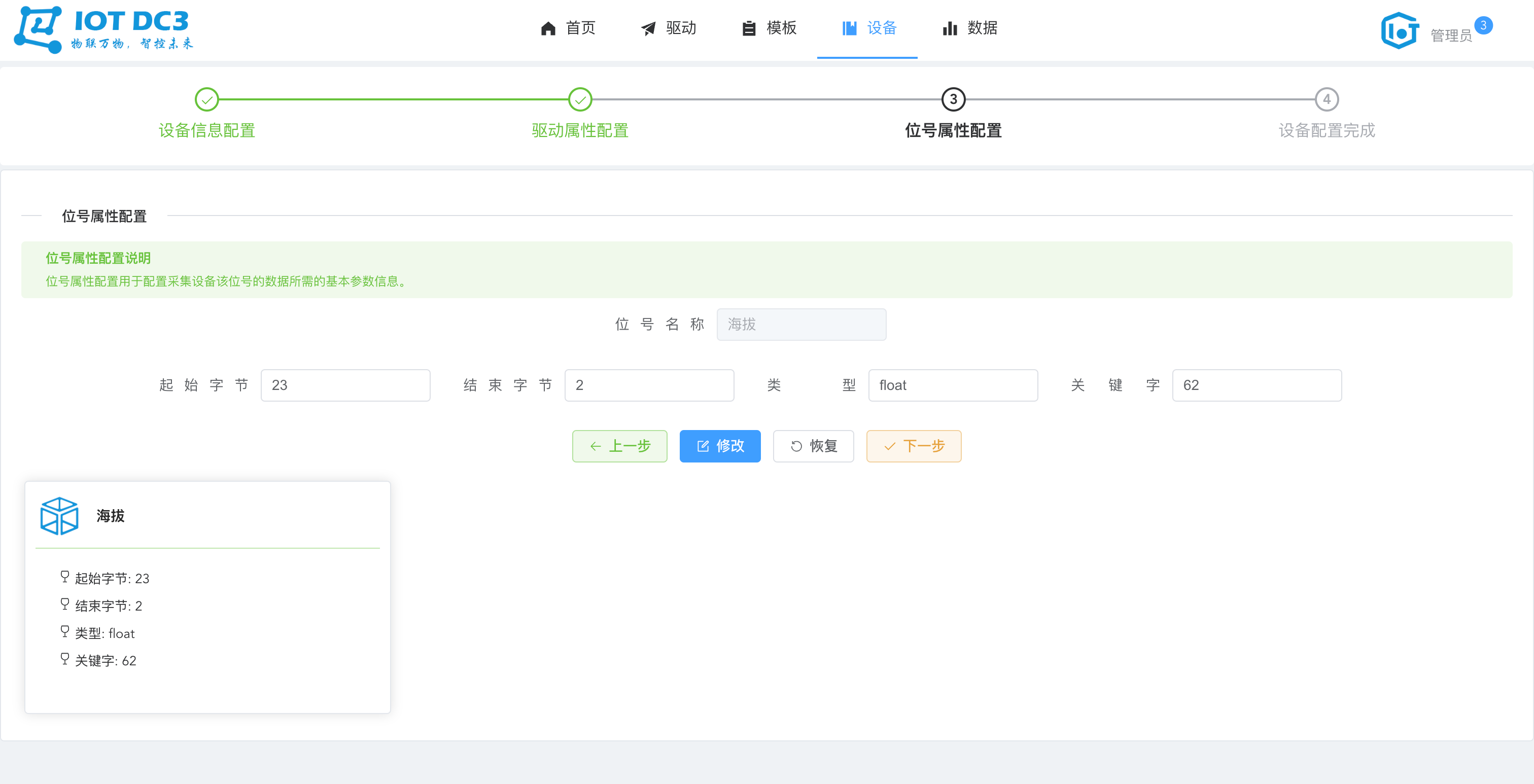Viewport: 1534px width, 784px height.
Task: Click the 结束字节 input field
Action: point(649,385)
